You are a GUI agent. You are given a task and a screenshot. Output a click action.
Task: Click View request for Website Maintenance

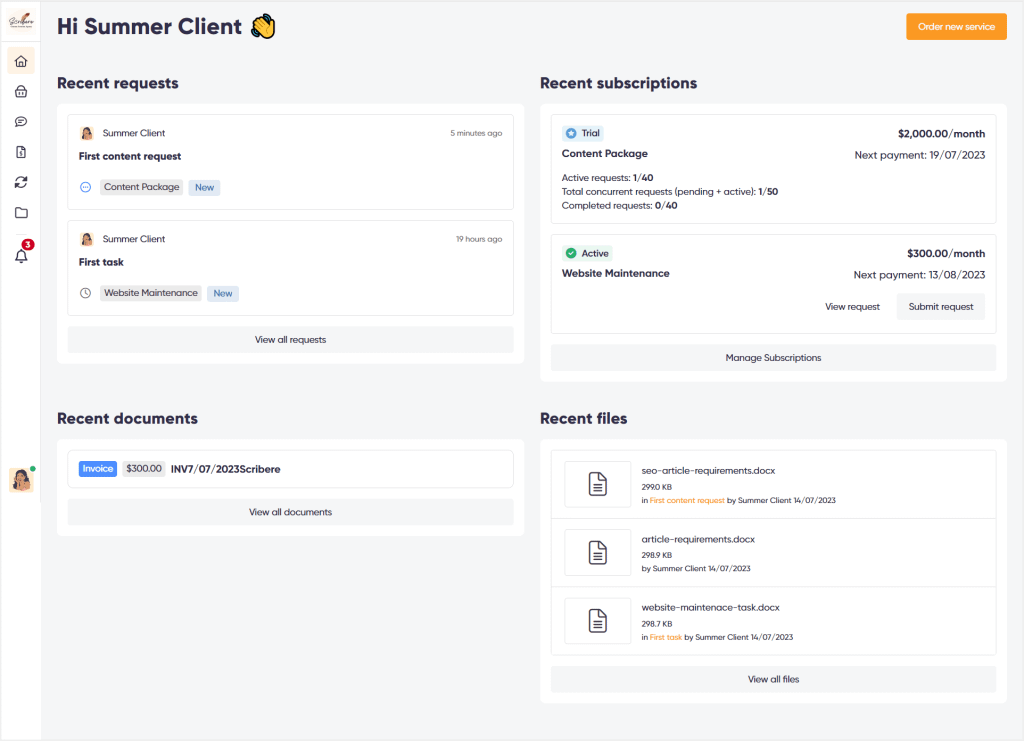852,307
